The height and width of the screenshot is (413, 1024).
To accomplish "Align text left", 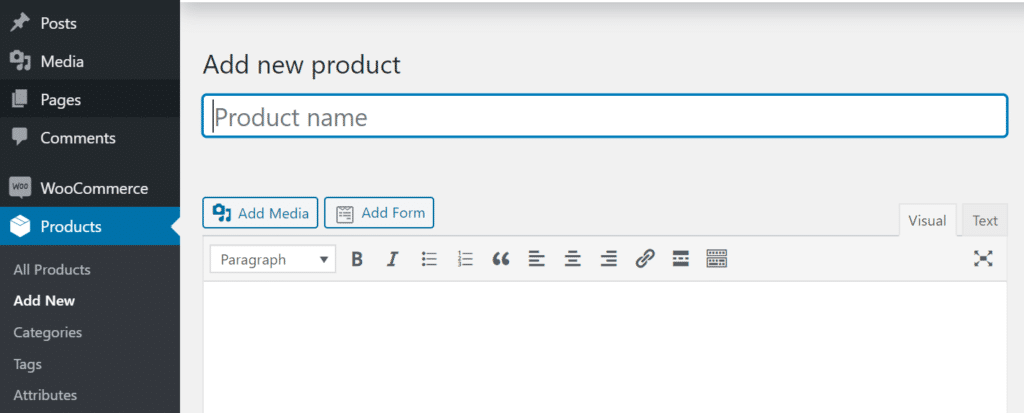I will click(537, 259).
